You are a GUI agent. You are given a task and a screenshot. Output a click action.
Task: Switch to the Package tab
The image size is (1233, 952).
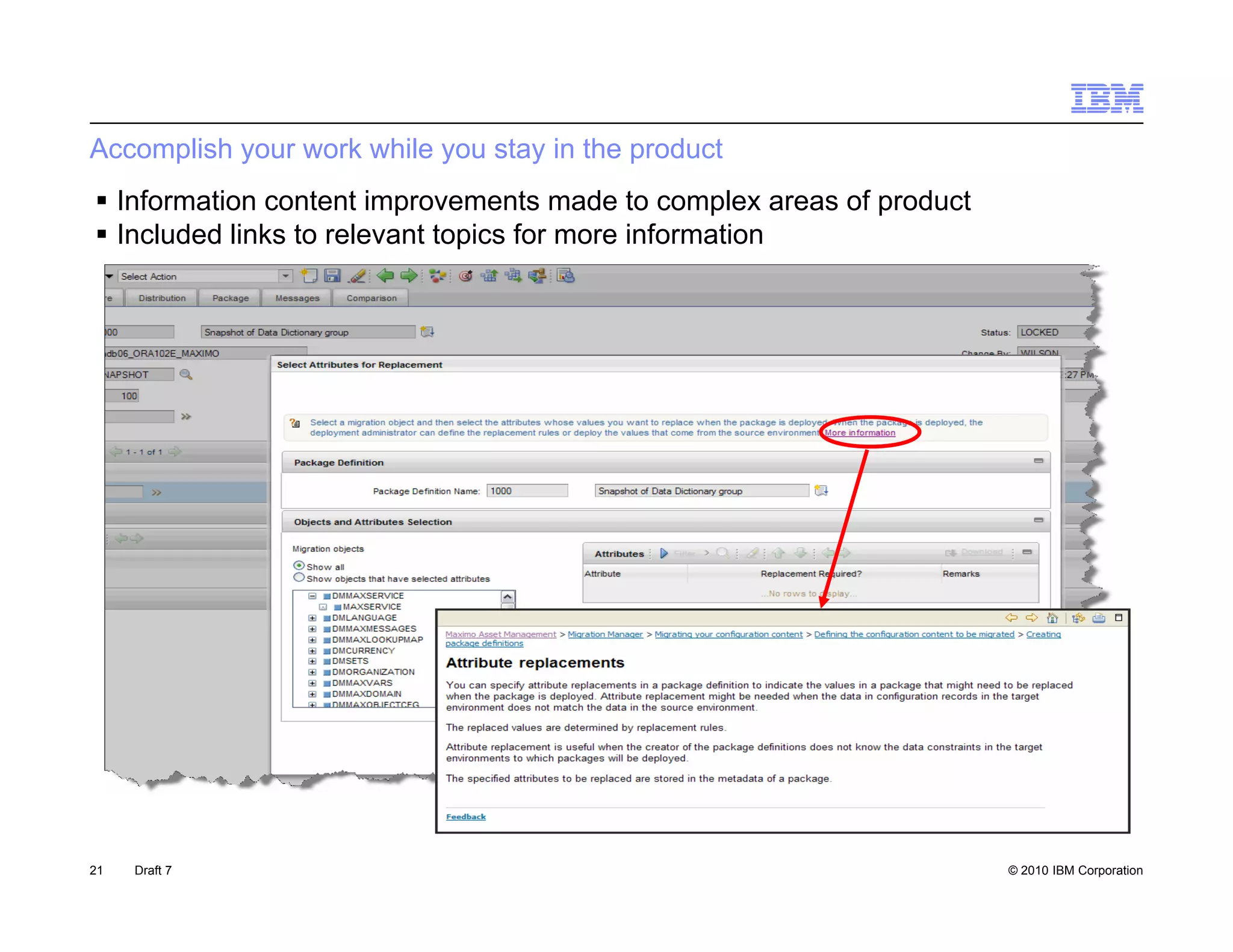tap(230, 298)
